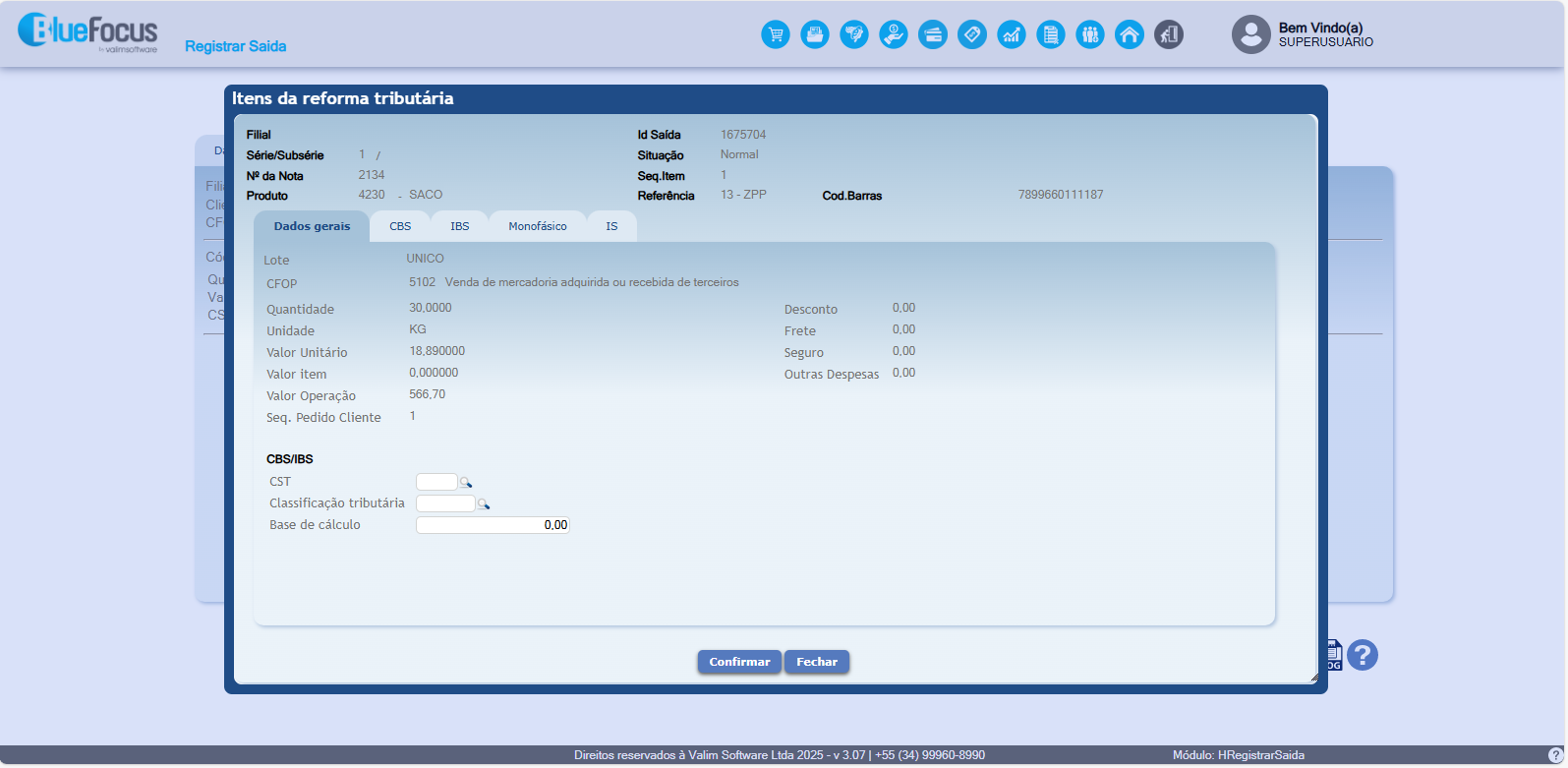Click the Módulo: HRegistrarSaida status text
The height and width of the screenshot is (768, 1568).
point(1239,755)
